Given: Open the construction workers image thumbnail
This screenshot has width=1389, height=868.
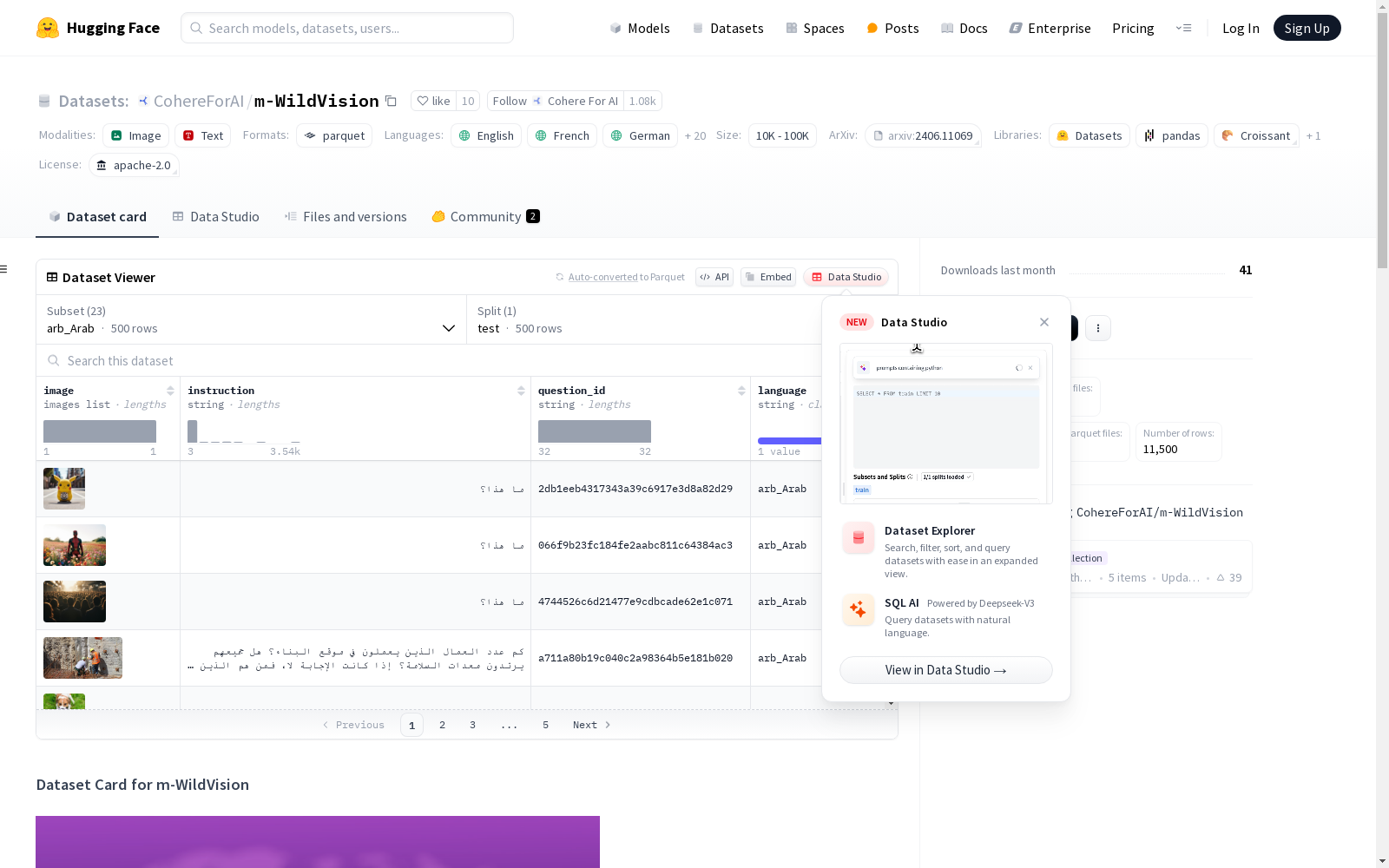Looking at the screenshot, I should 82,658.
